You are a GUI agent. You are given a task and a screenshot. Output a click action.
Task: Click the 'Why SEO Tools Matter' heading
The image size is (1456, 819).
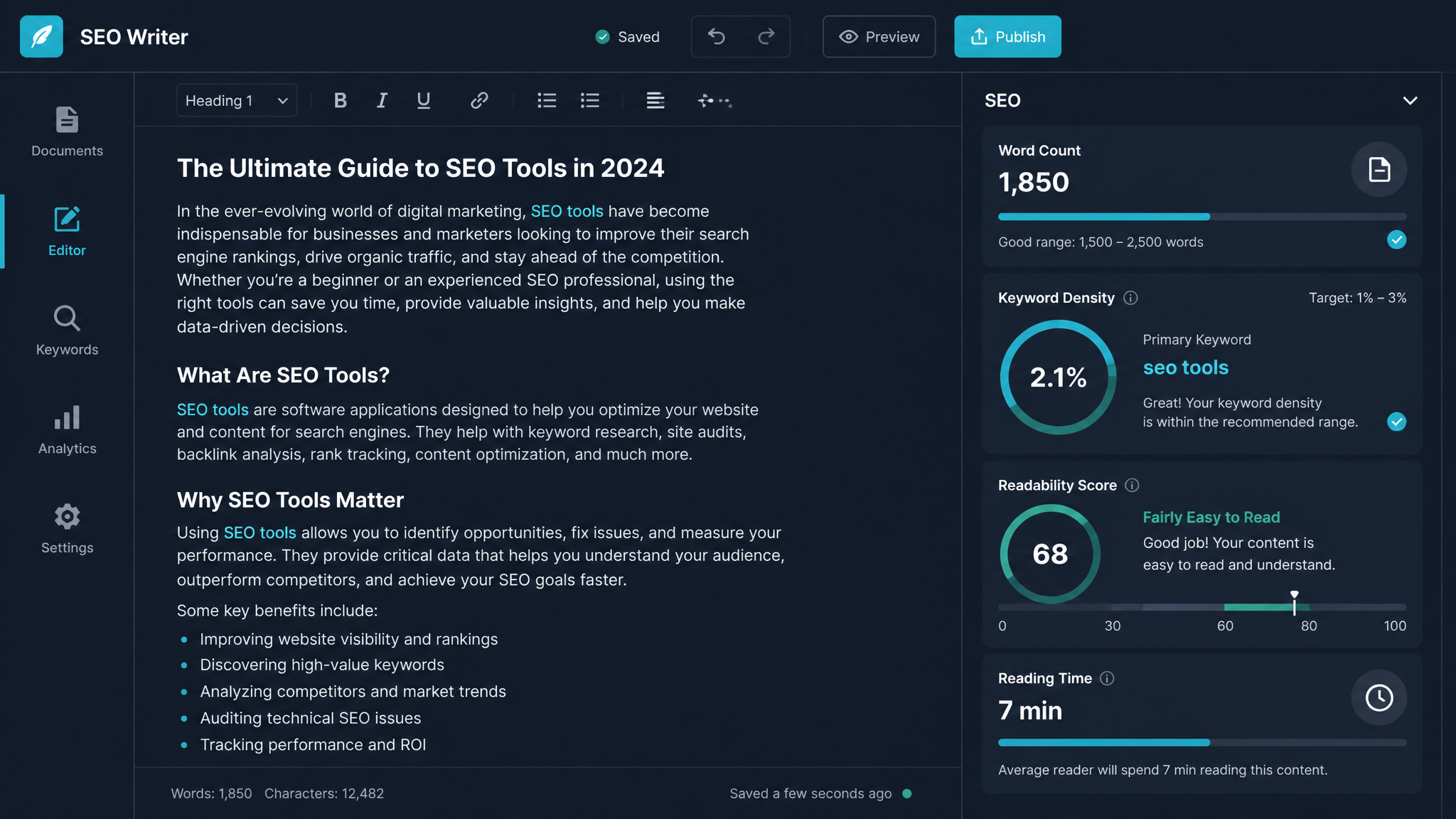(x=290, y=500)
